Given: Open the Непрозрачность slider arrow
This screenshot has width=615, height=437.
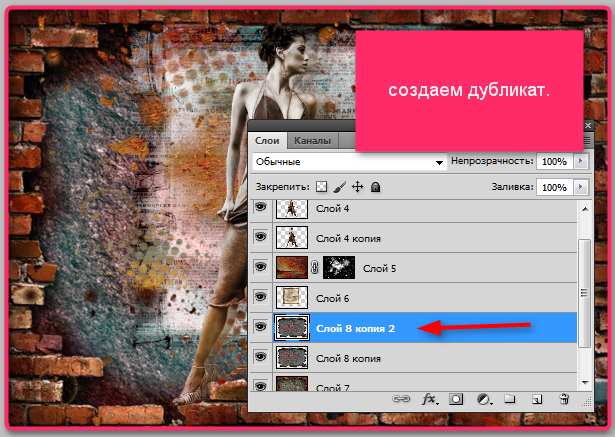Looking at the screenshot, I should point(581,161).
